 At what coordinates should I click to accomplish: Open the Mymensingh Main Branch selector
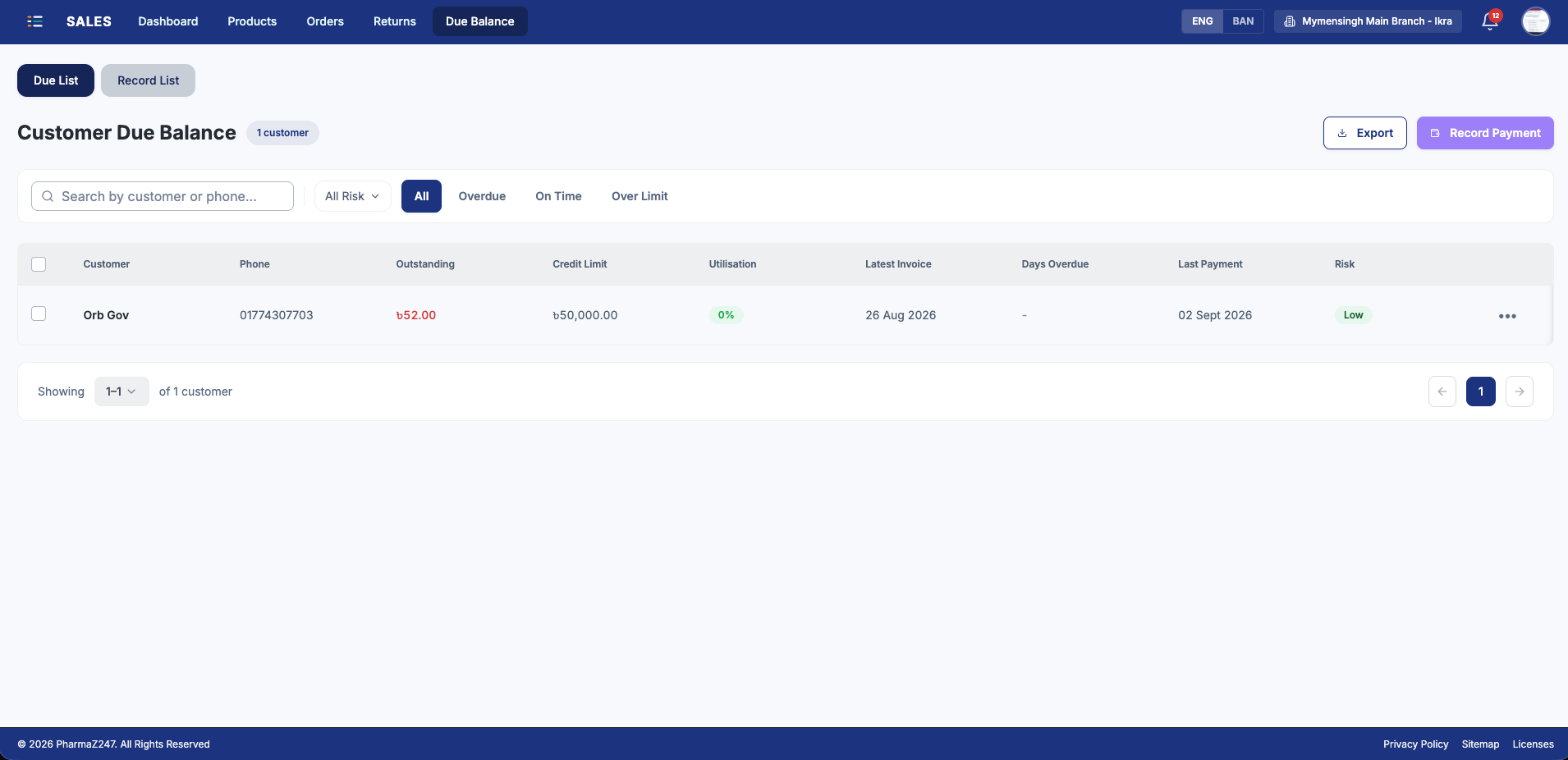[x=1368, y=21]
